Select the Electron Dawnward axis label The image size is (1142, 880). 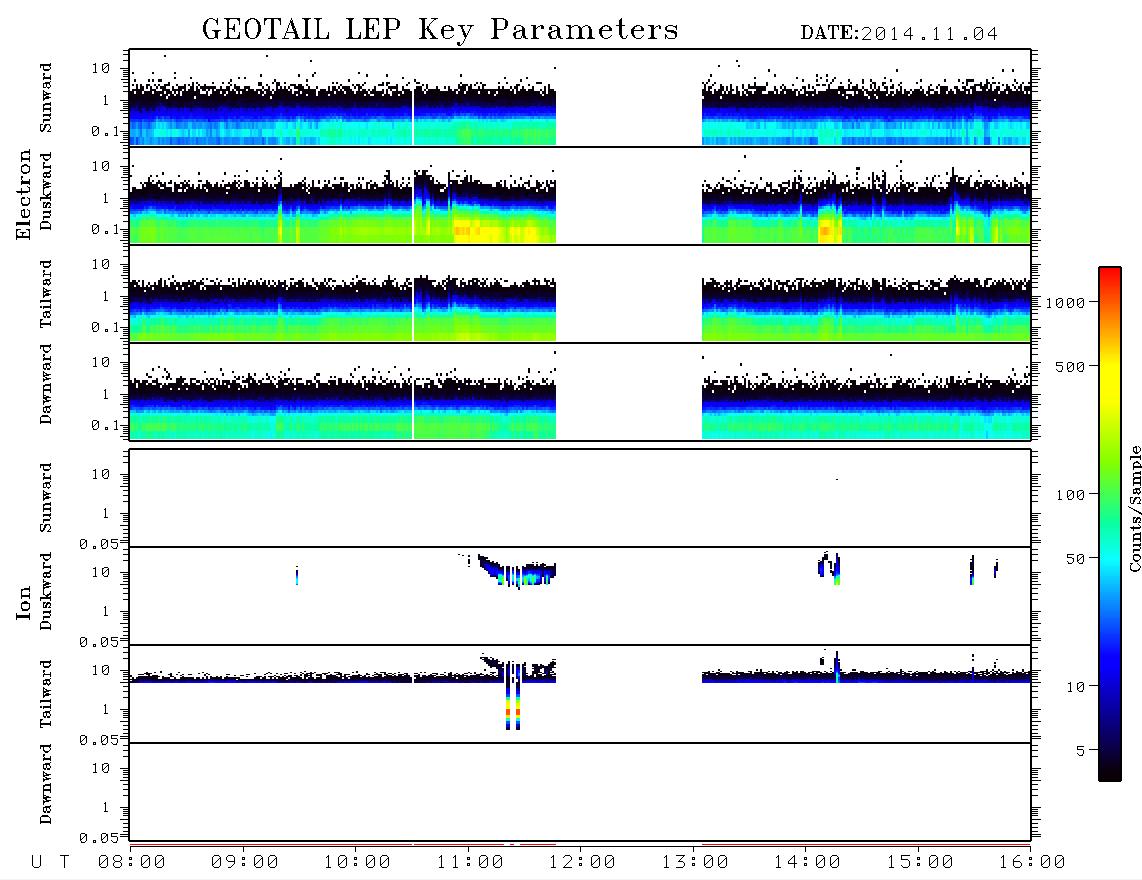tap(46, 385)
